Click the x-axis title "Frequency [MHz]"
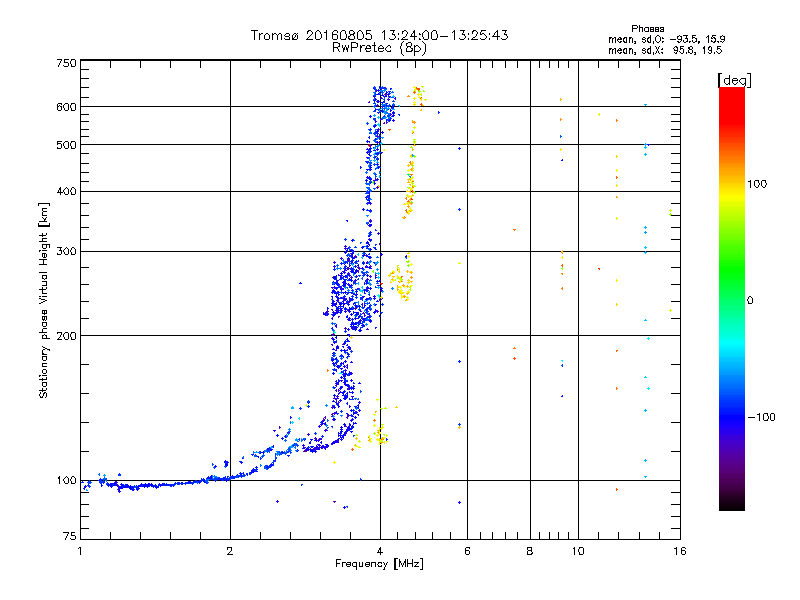The width and height of the screenshot is (800, 600). tap(379, 564)
